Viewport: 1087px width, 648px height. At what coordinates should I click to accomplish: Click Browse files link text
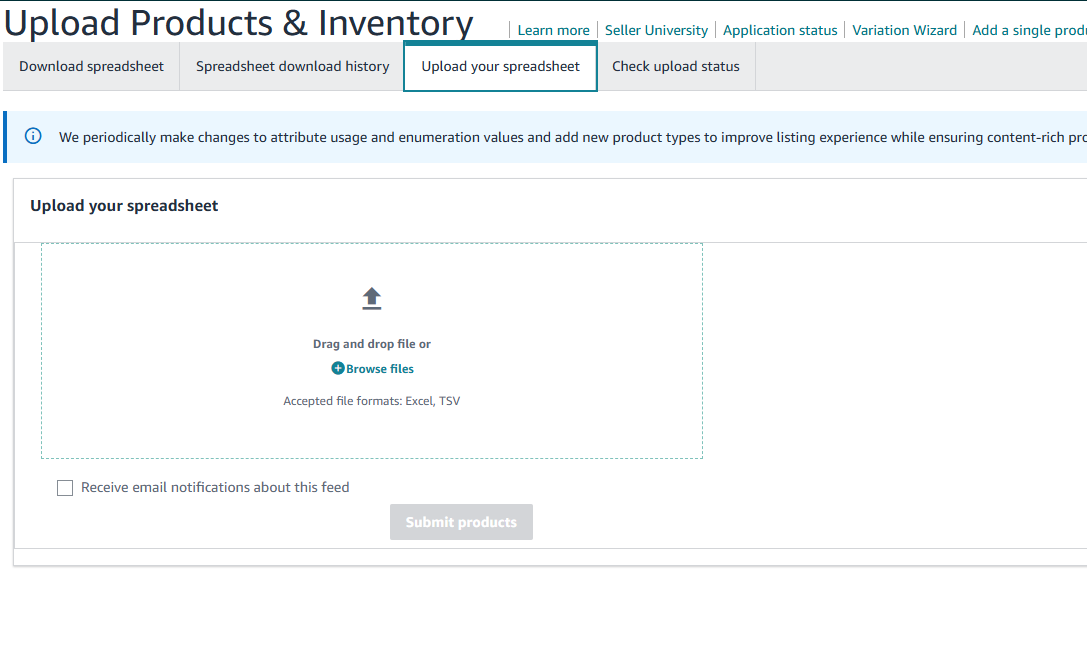[x=380, y=369]
